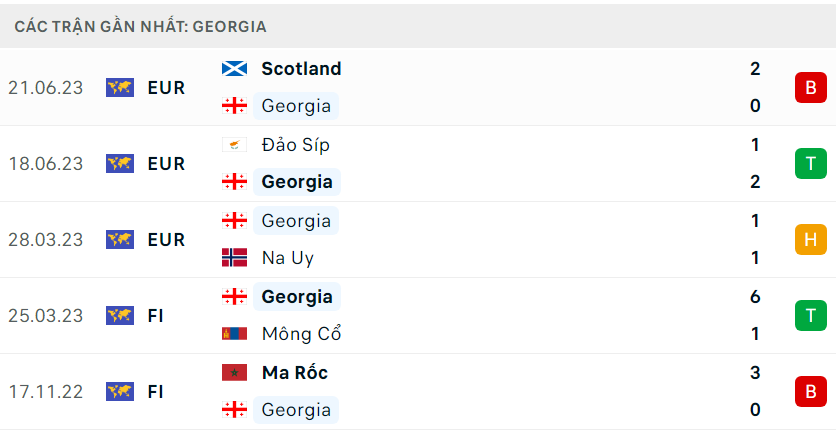Click the match date 28.03.23
Viewport: 836px width, 430px height.
point(46,240)
